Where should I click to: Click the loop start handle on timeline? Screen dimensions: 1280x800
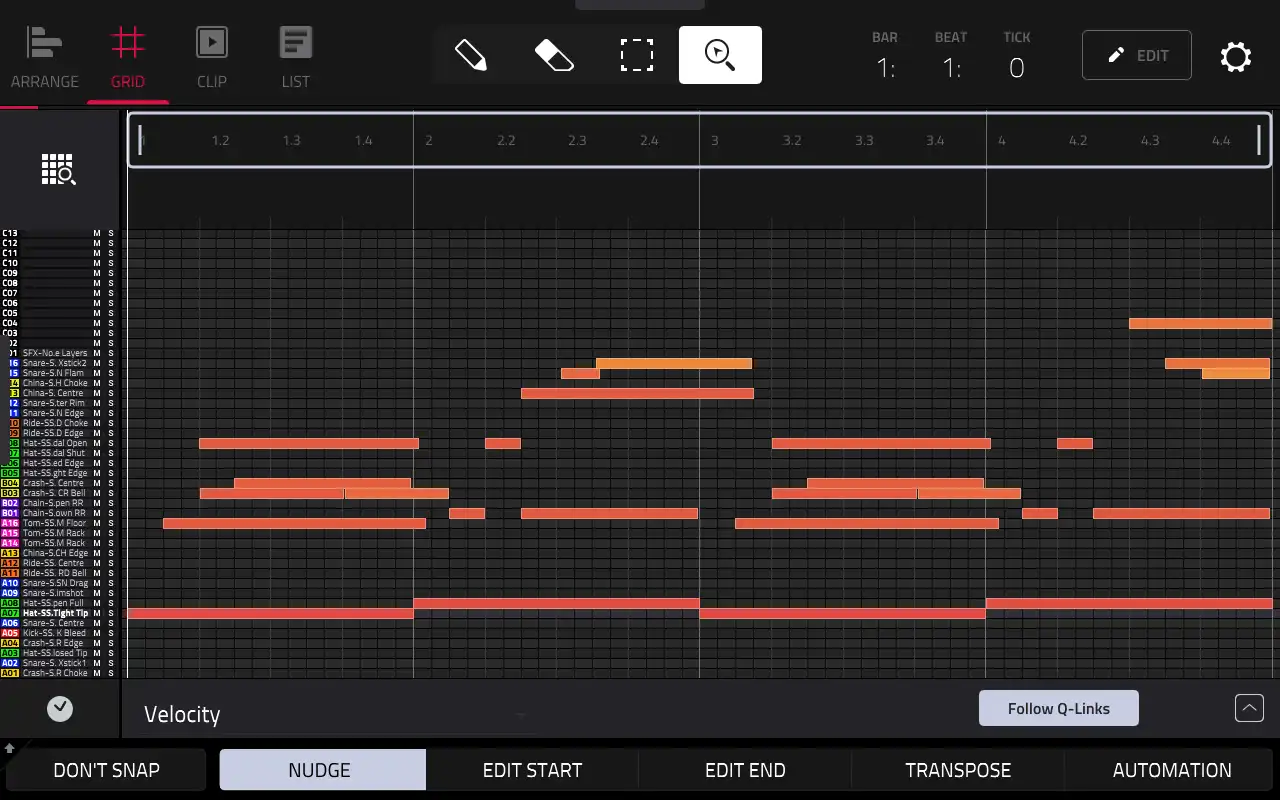pos(140,140)
